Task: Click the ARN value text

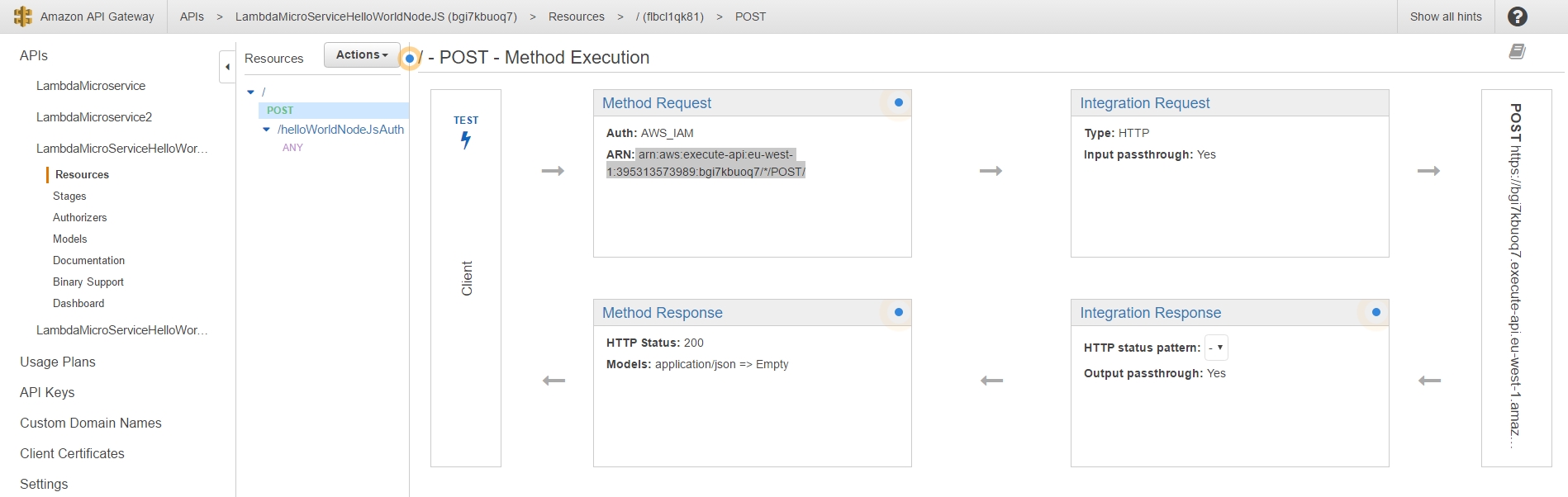Action: [x=706, y=163]
